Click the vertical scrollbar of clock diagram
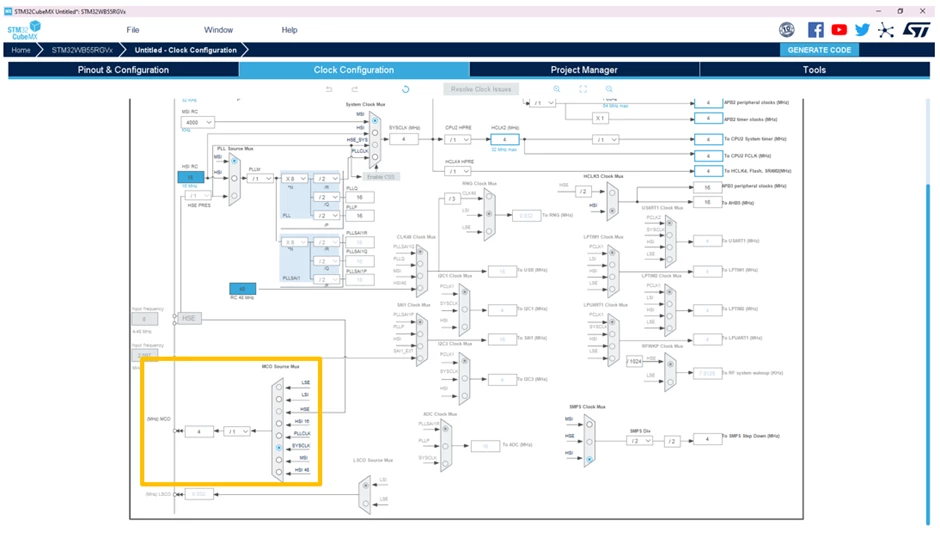Viewport: 940px width, 538px height. point(929,354)
